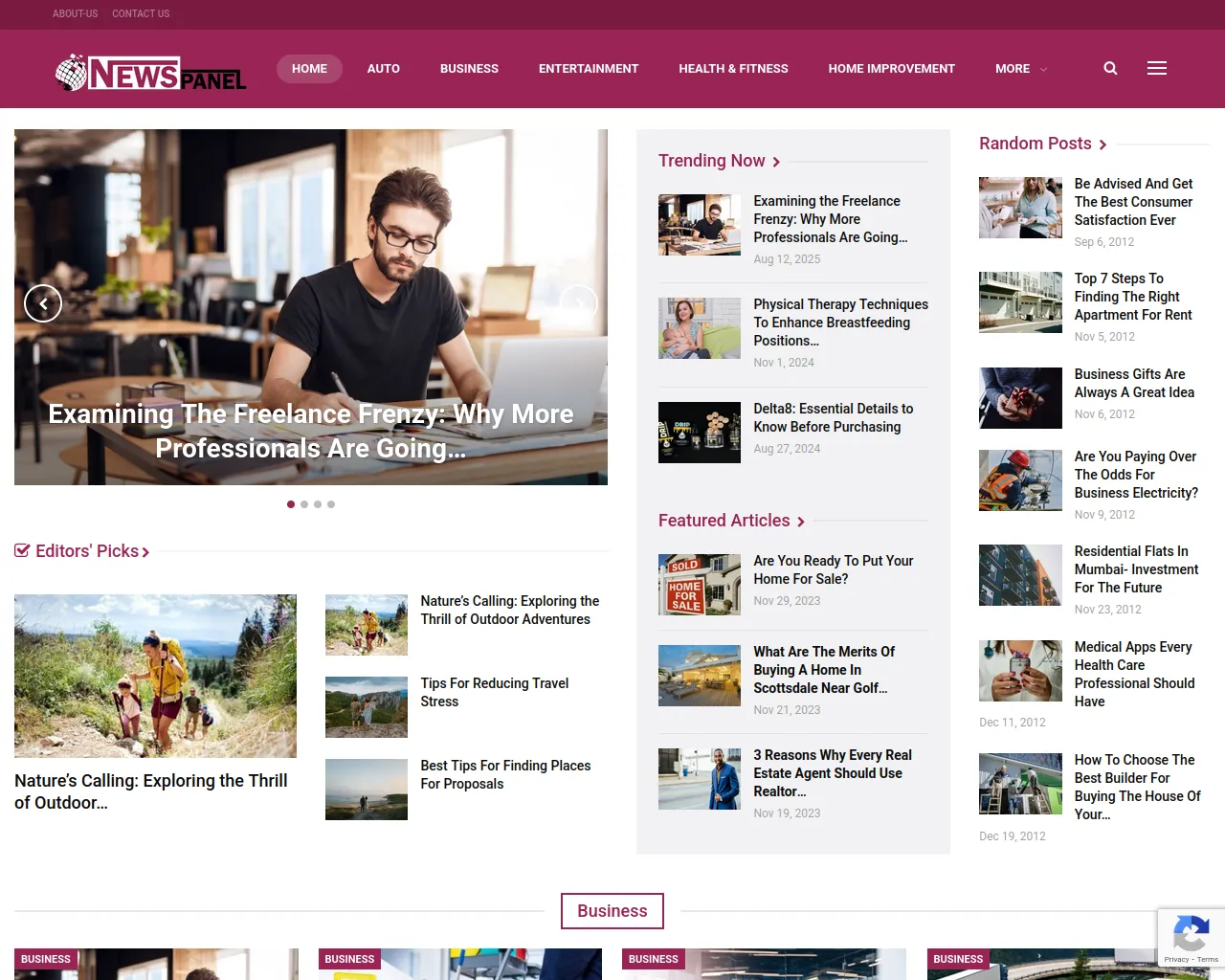Select the second slider dot
1225x980 pixels.
click(304, 504)
